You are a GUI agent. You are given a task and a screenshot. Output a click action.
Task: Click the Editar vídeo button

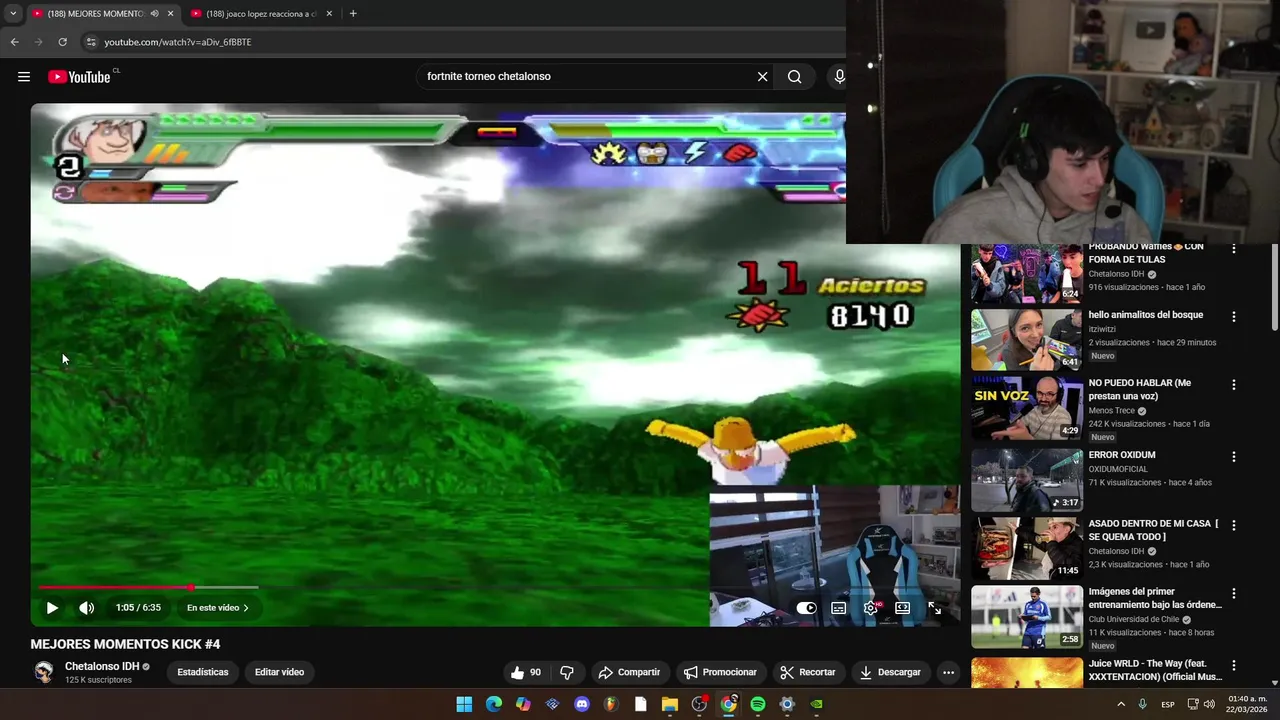pyautogui.click(x=279, y=672)
